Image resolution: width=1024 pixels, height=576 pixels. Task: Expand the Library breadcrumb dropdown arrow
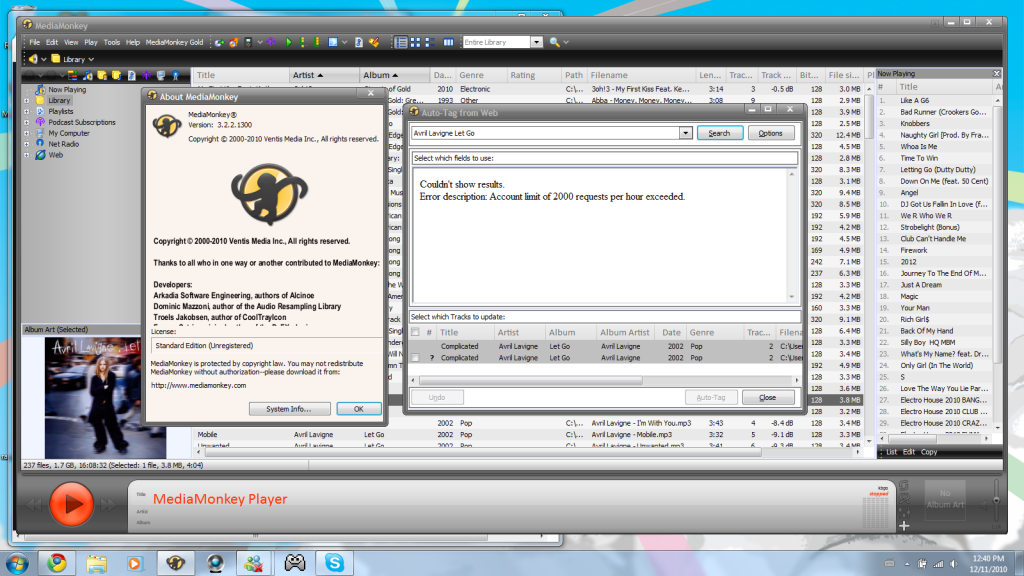coord(91,59)
